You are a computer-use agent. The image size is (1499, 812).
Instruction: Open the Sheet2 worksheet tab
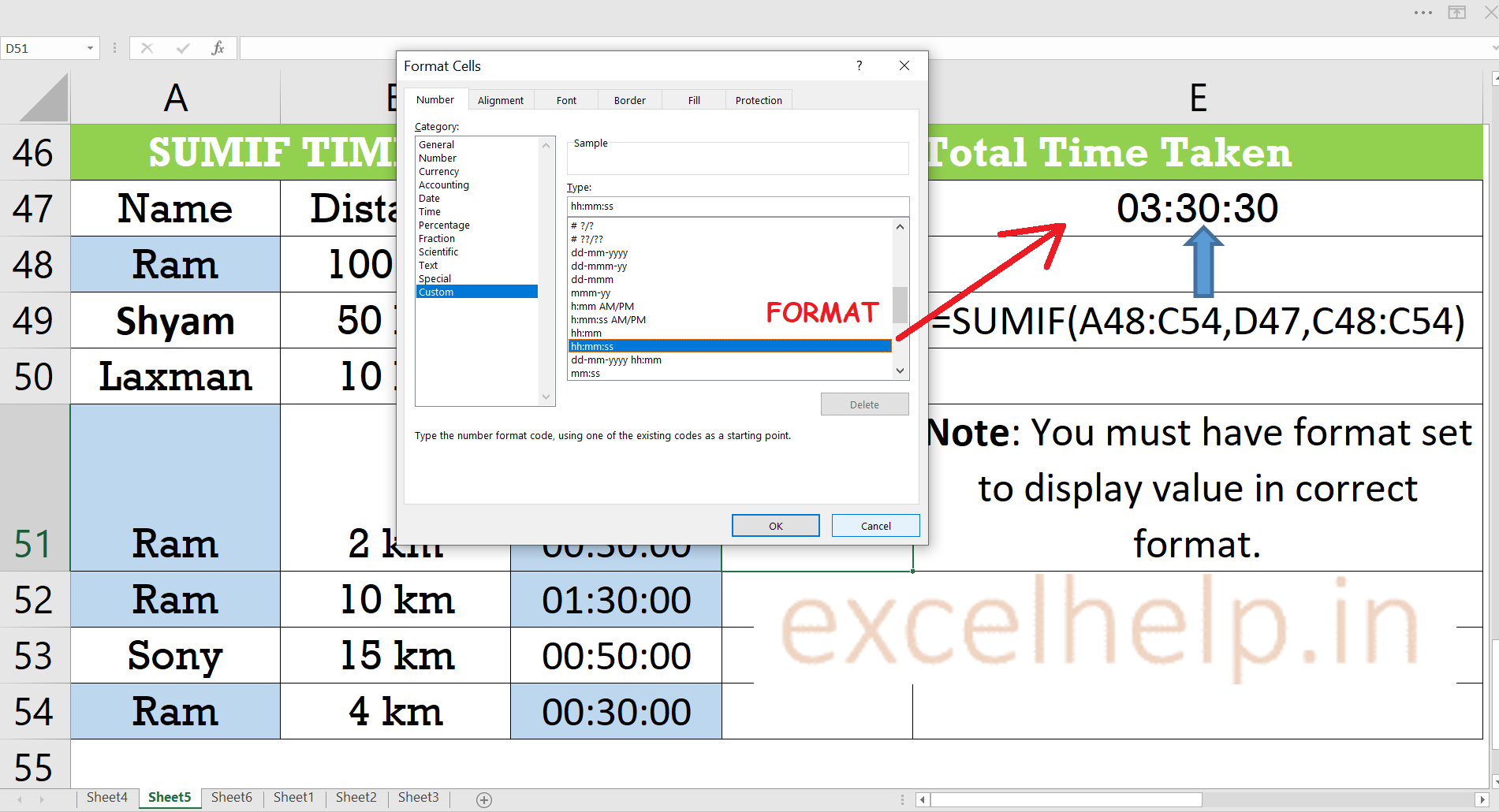pyautogui.click(x=356, y=797)
